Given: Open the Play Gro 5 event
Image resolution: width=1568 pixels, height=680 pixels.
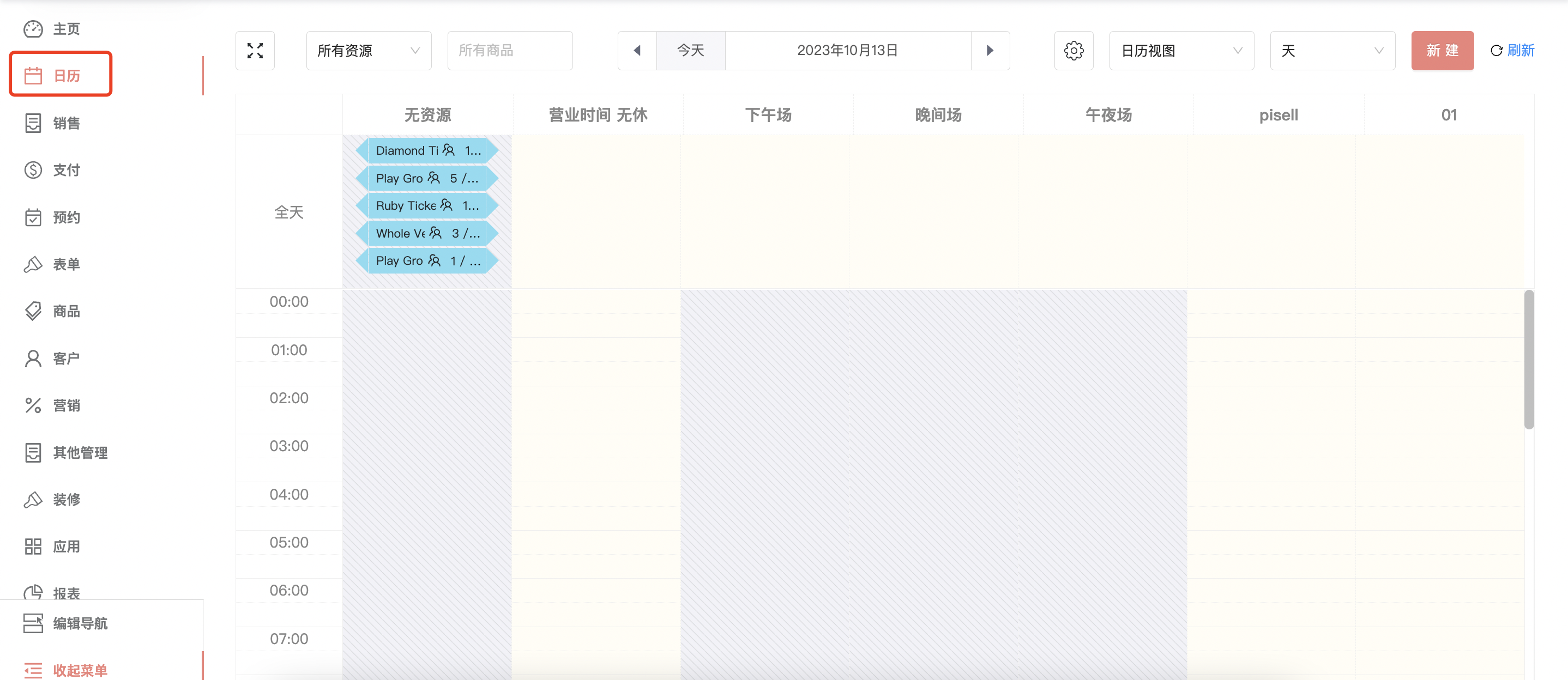Looking at the screenshot, I should [427, 178].
